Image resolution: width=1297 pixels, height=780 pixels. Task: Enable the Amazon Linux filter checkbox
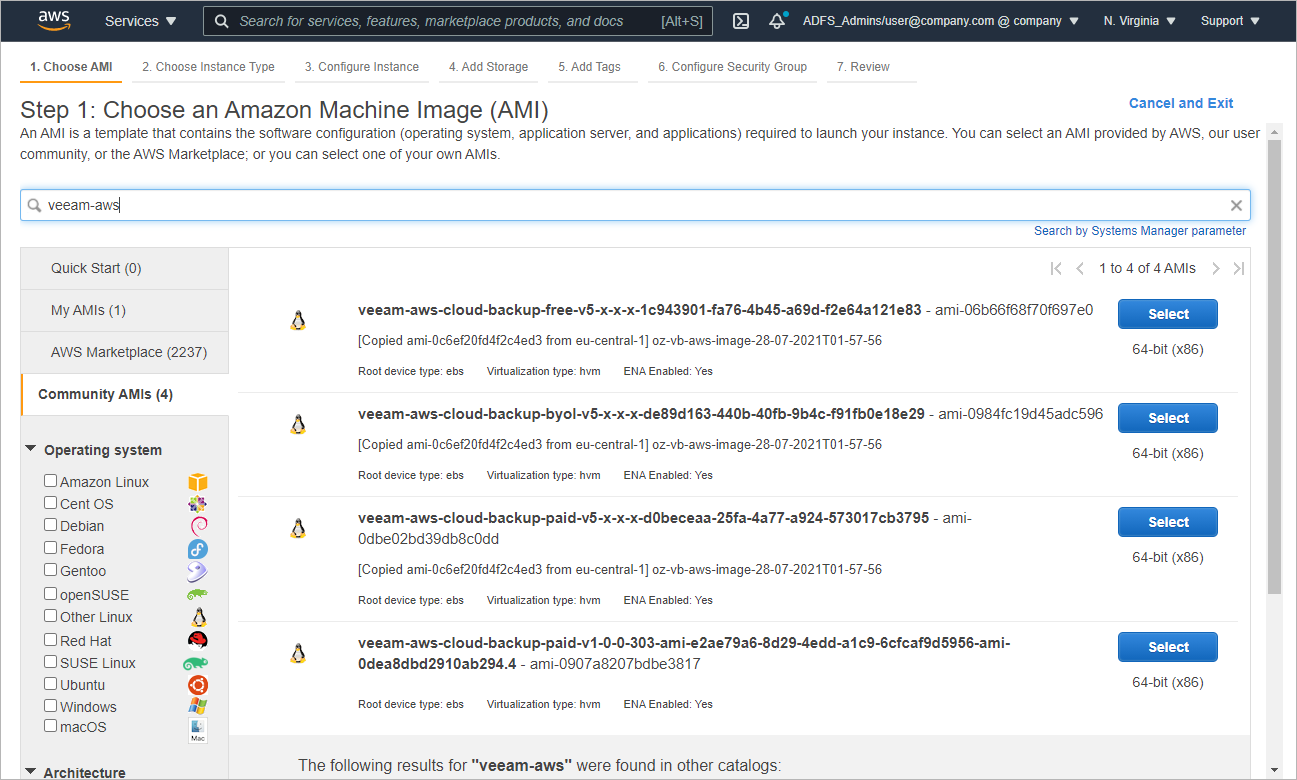(51, 481)
